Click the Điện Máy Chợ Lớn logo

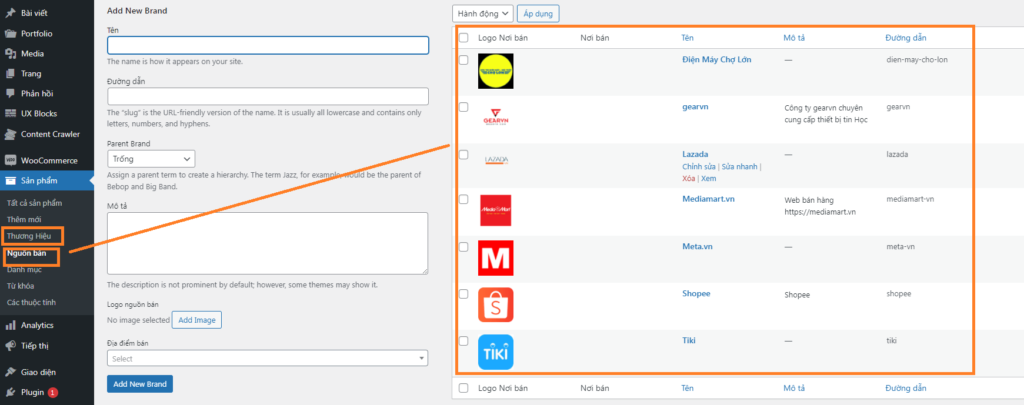(496, 71)
